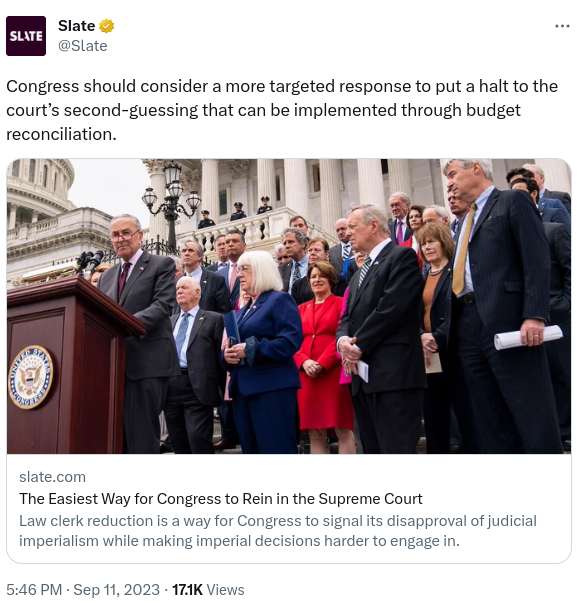Open the three-dot more options menu
Viewport: 583px width, 603px height.
pos(562,26)
